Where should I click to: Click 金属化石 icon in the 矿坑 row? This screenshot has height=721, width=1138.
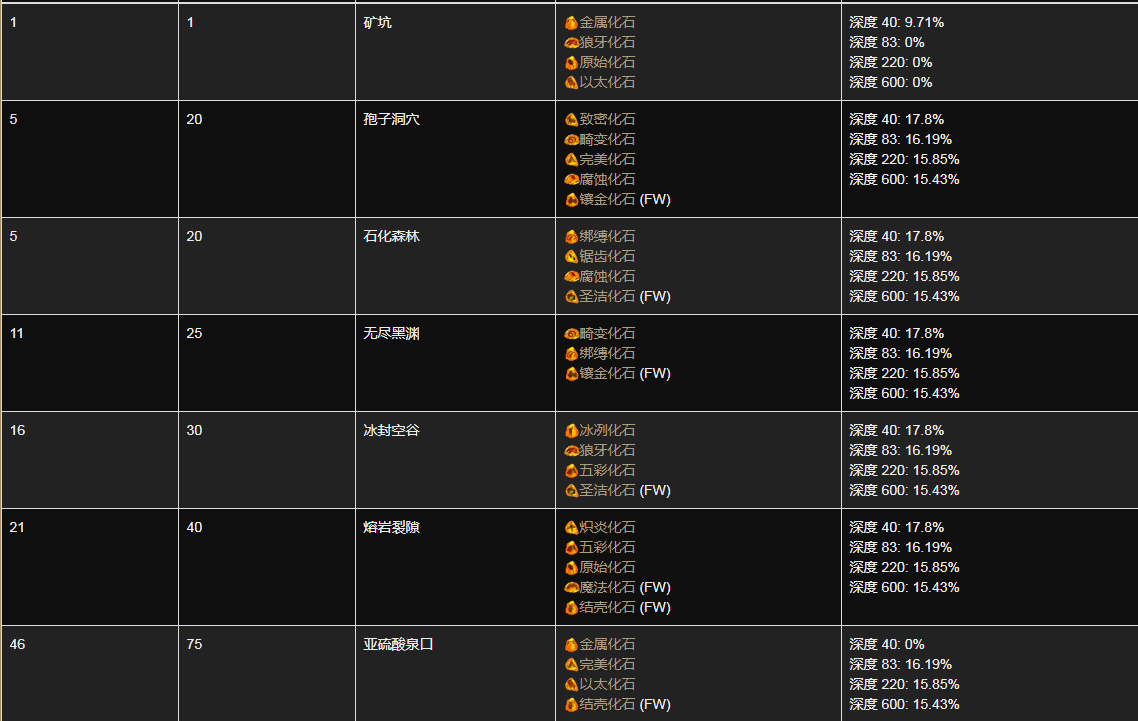point(571,22)
